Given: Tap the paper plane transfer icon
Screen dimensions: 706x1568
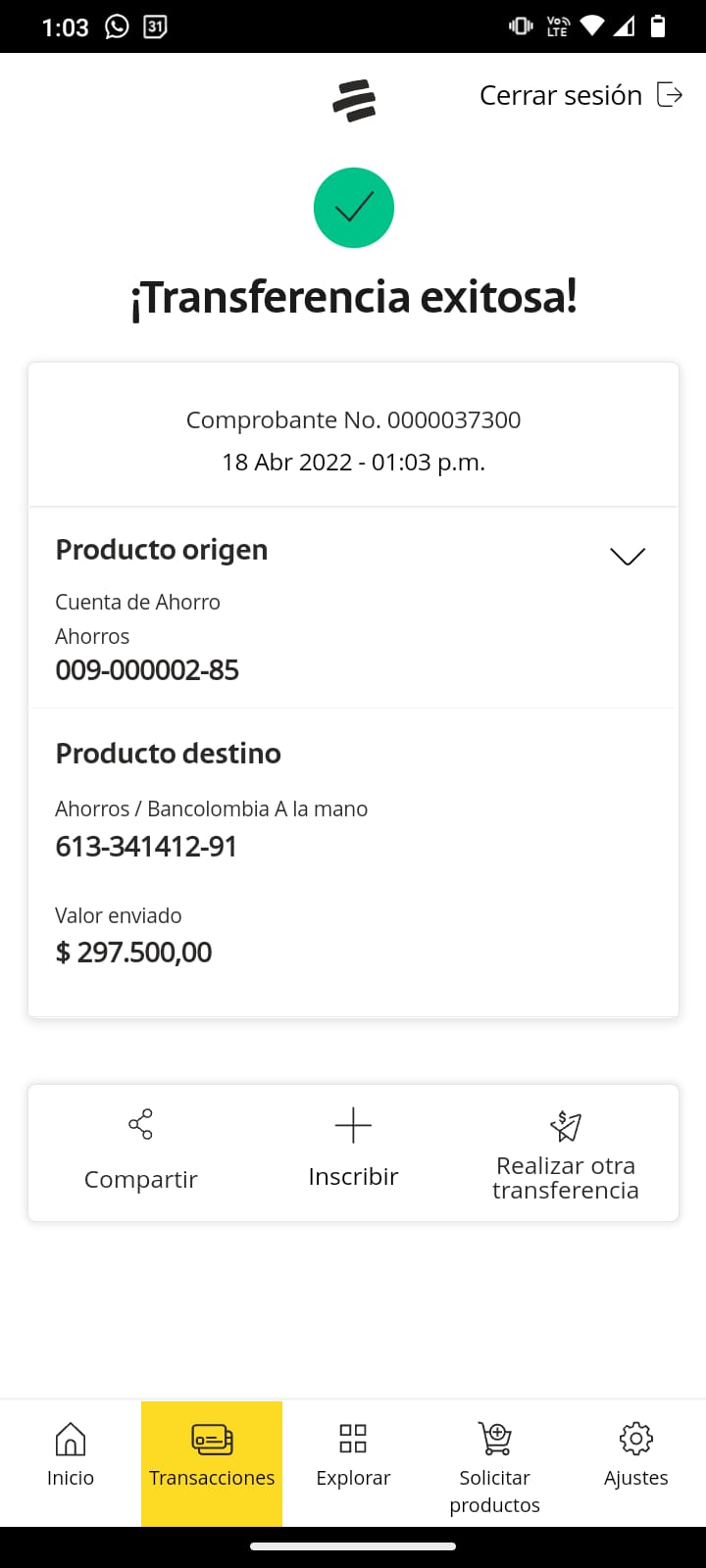Looking at the screenshot, I should click(x=566, y=1126).
